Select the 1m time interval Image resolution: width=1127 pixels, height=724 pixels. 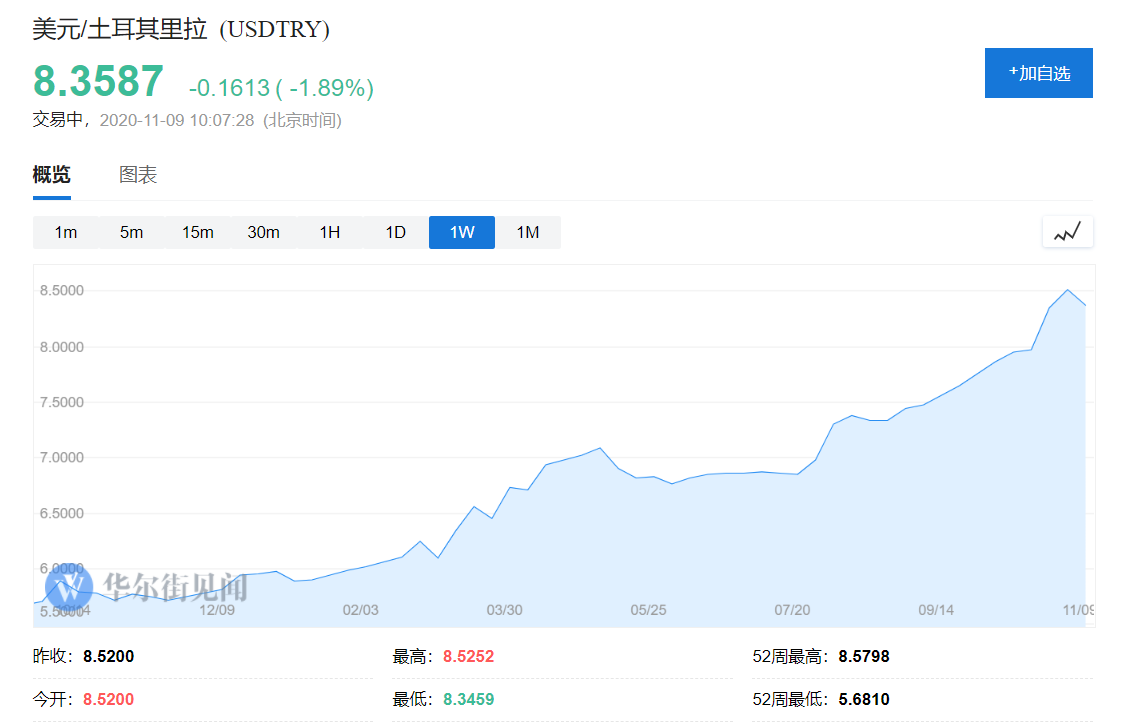[66, 232]
